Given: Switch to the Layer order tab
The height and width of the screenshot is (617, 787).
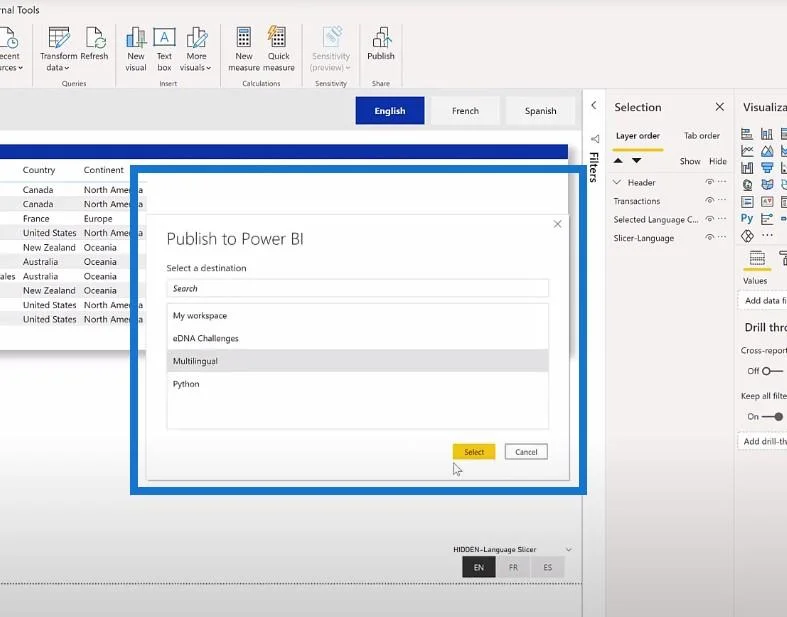Looking at the screenshot, I should tap(638, 136).
